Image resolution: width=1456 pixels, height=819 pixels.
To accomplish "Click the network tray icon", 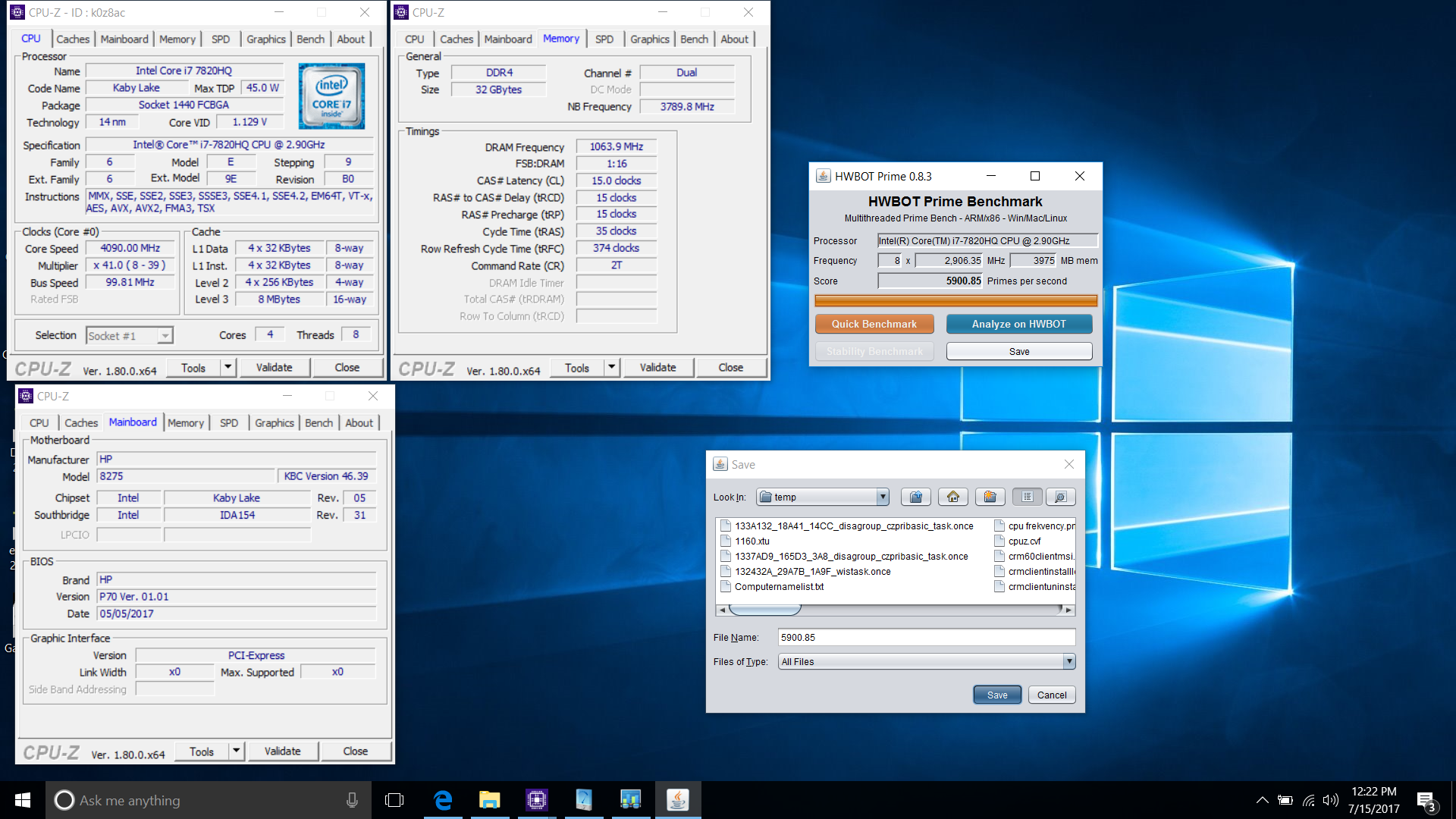I will point(1309,800).
